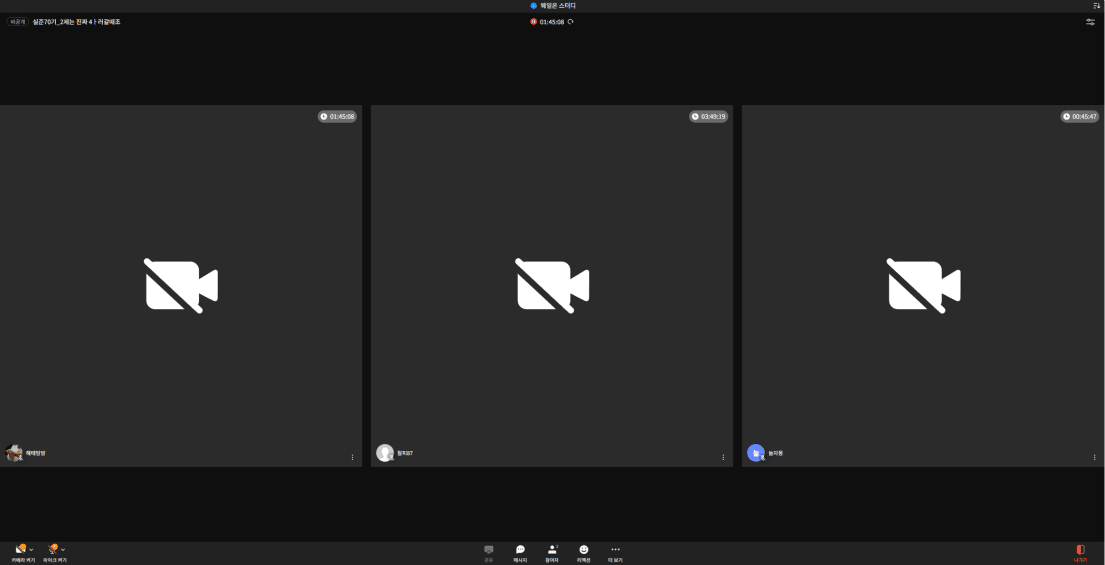1105x565 pixels.
Task: Click the 00:45:47 timer badge on third tile
Action: (x=1080, y=116)
